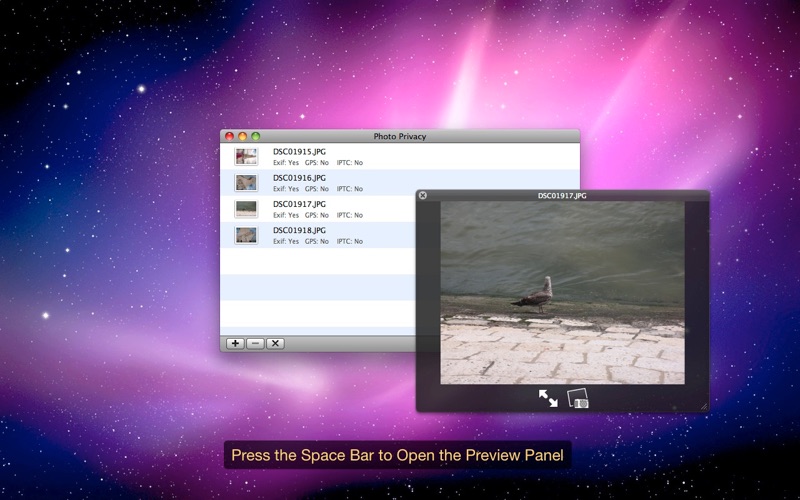Click the remove photo minus button
Viewport: 800px width, 500px height.
pos(255,343)
